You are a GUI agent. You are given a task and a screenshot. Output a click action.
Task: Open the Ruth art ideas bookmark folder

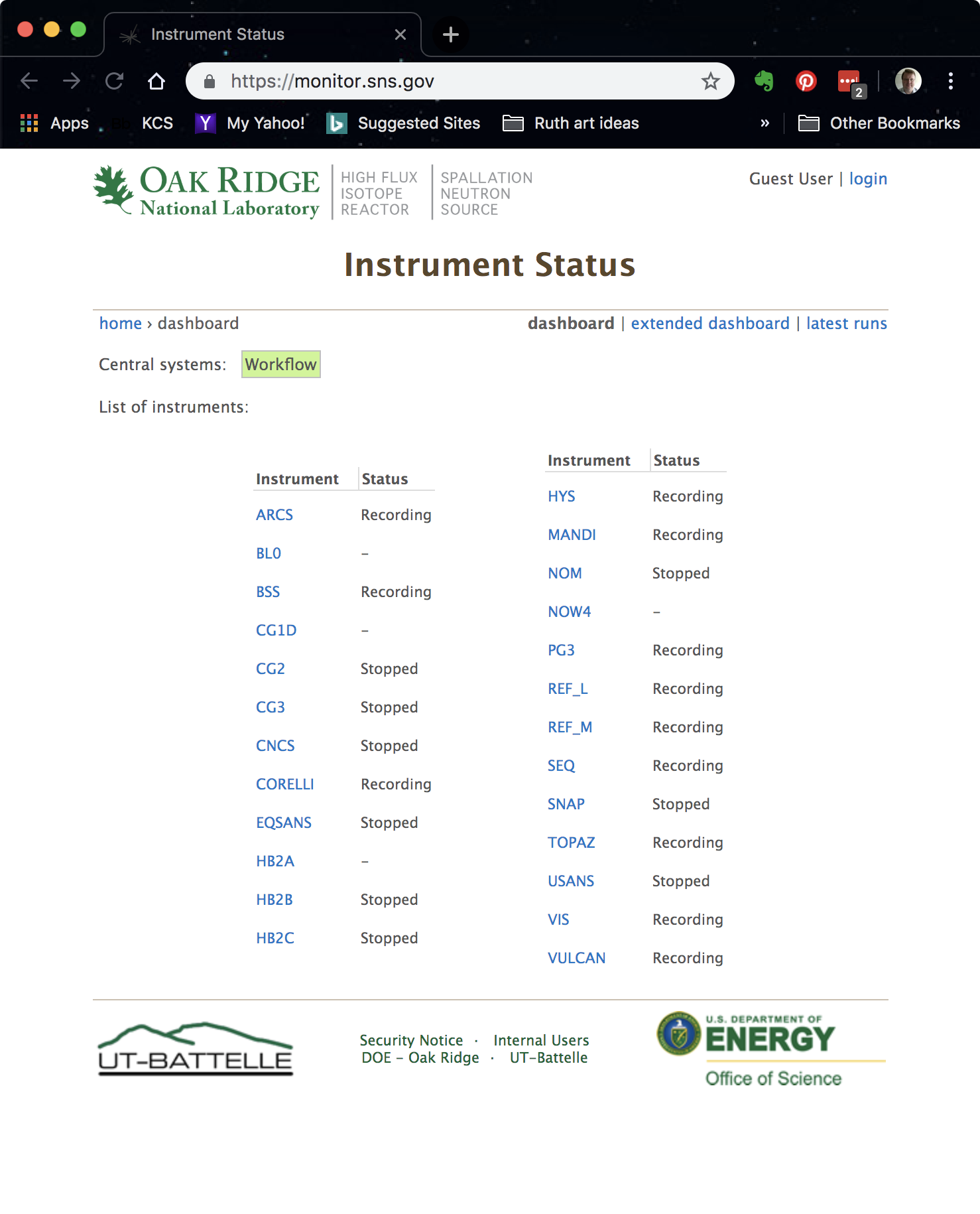[x=571, y=123]
